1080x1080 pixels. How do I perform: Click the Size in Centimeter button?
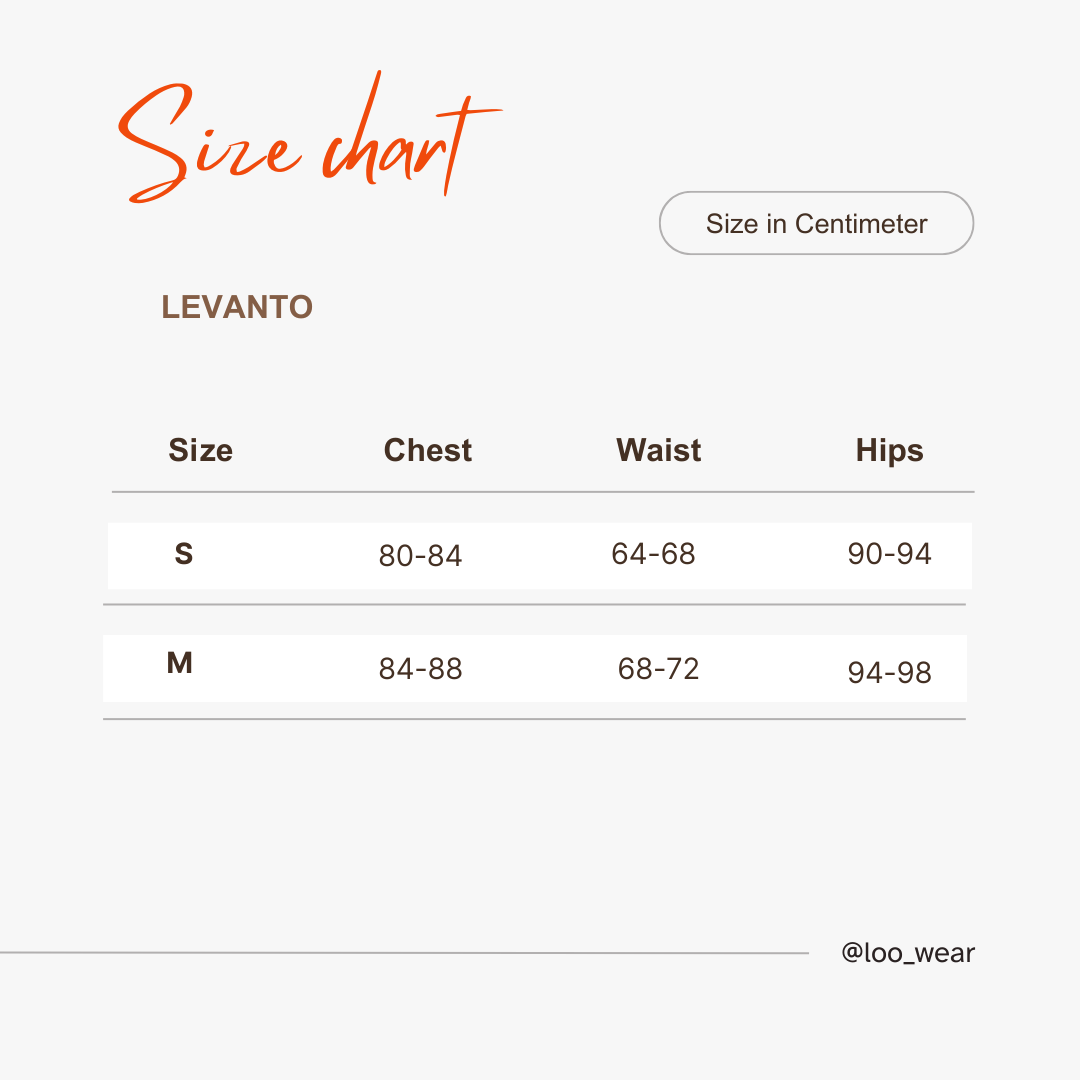[x=816, y=223]
